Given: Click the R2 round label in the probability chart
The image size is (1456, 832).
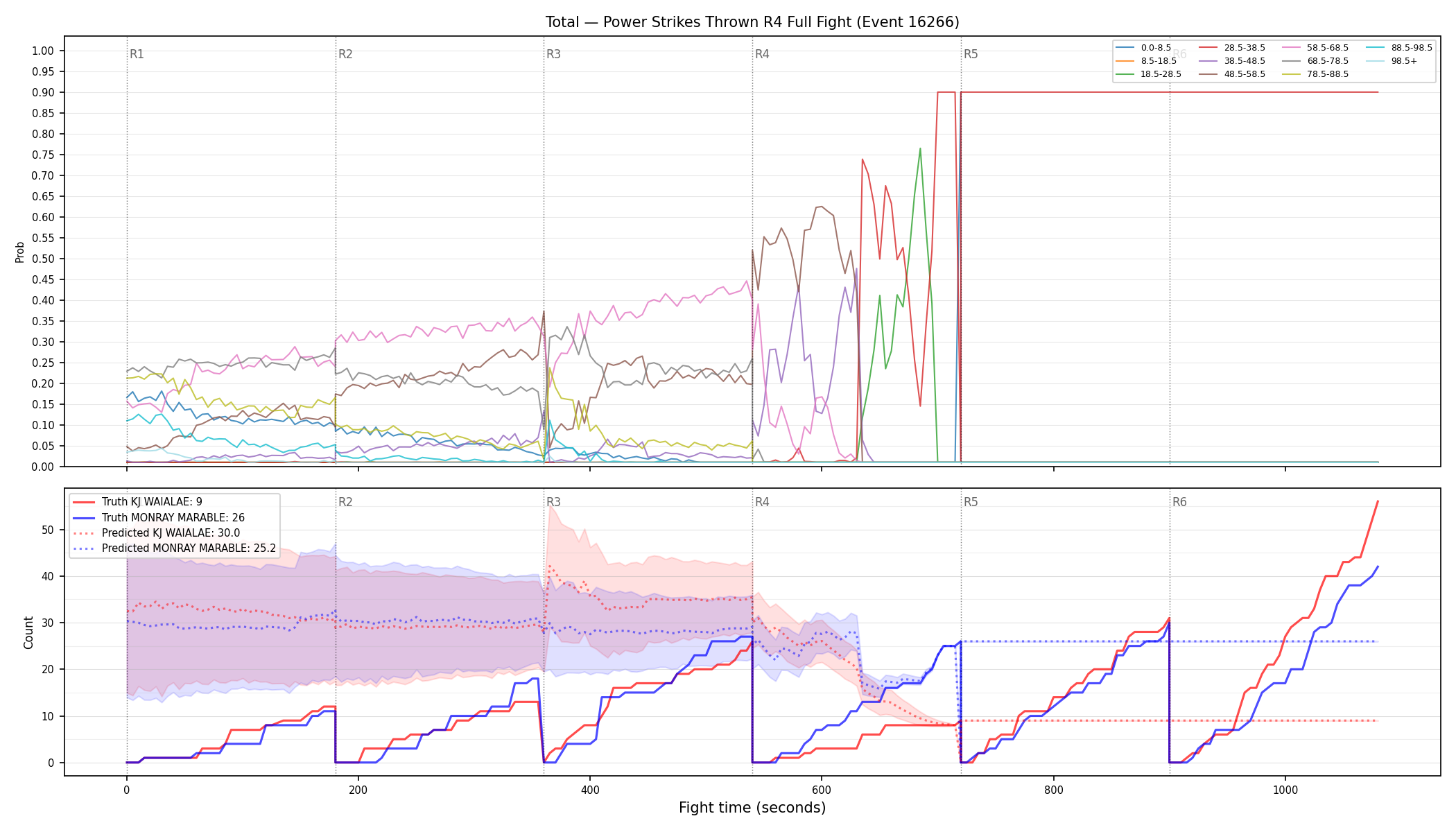Looking at the screenshot, I should coord(345,54).
